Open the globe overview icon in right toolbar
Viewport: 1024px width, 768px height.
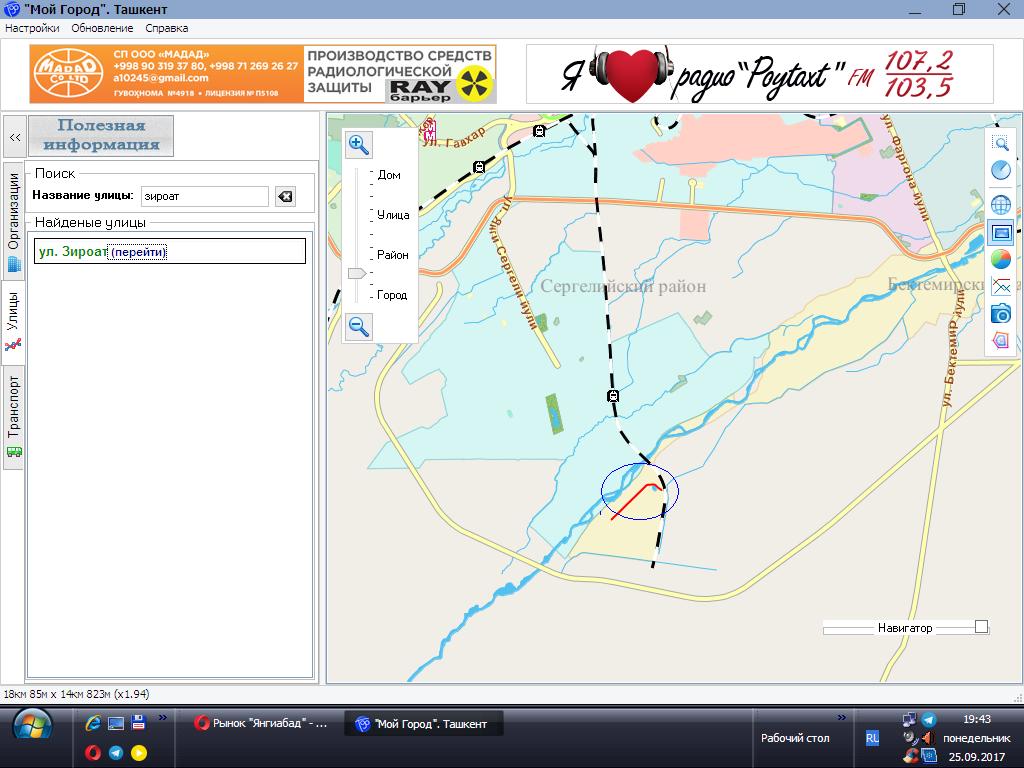[x=1000, y=205]
